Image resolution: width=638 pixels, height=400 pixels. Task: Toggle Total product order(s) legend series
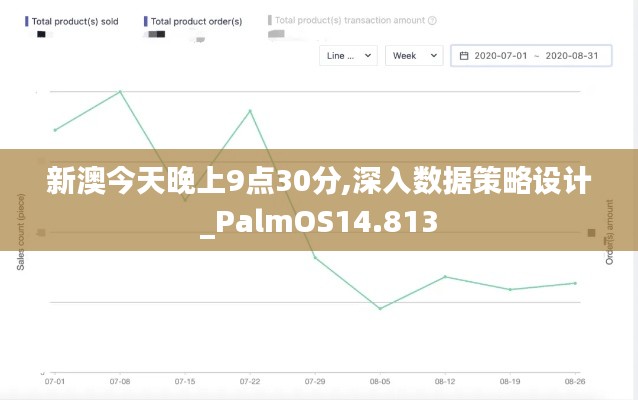tap(193, 21)
